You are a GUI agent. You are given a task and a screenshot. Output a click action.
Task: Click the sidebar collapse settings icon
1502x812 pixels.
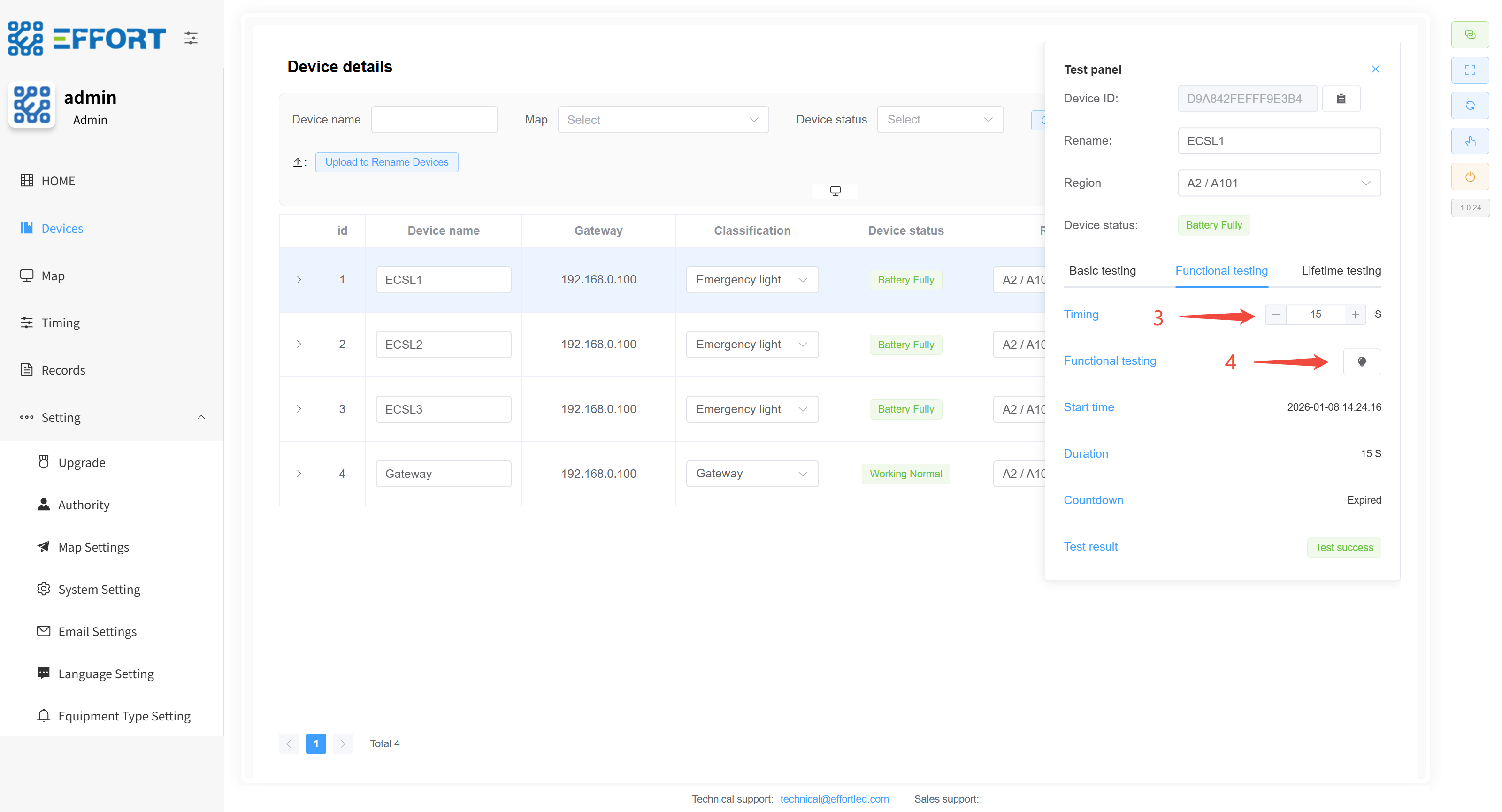coord(191,38)
